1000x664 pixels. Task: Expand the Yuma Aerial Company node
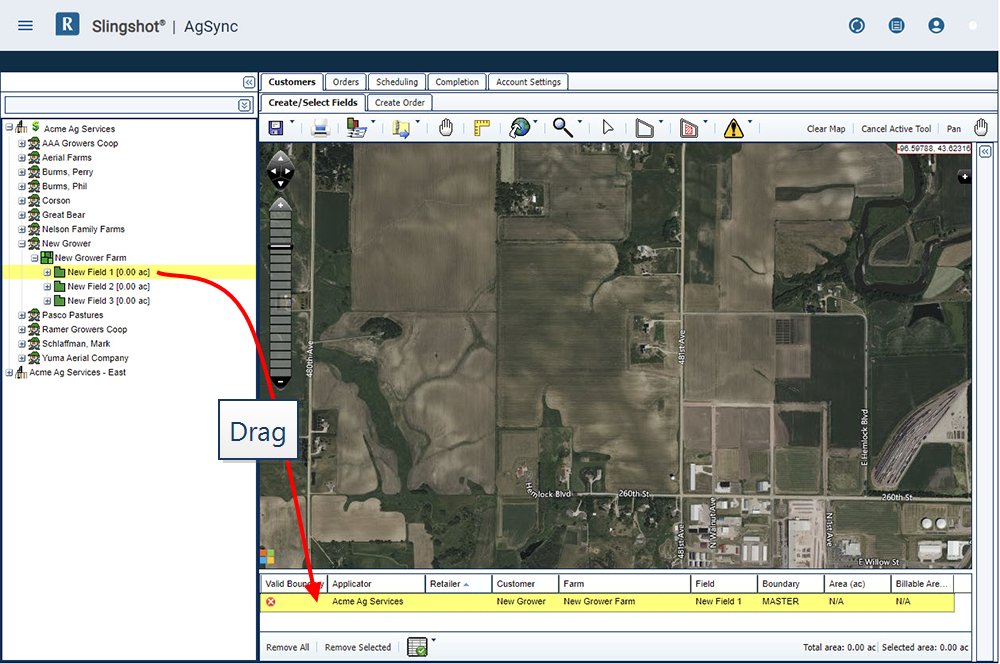(22, 358)
